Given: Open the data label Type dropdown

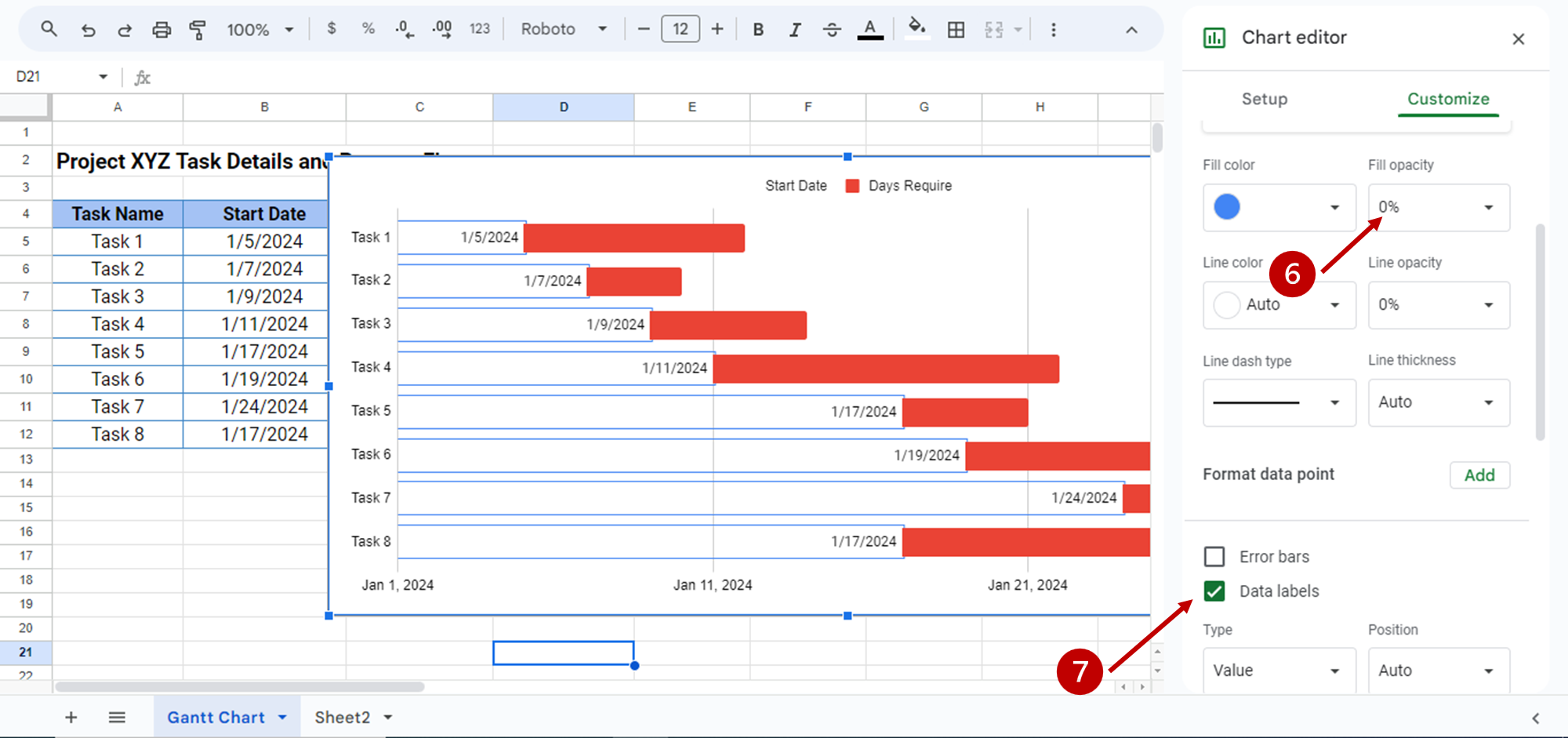Looking at the screenshot, I should click(1278, 671).
